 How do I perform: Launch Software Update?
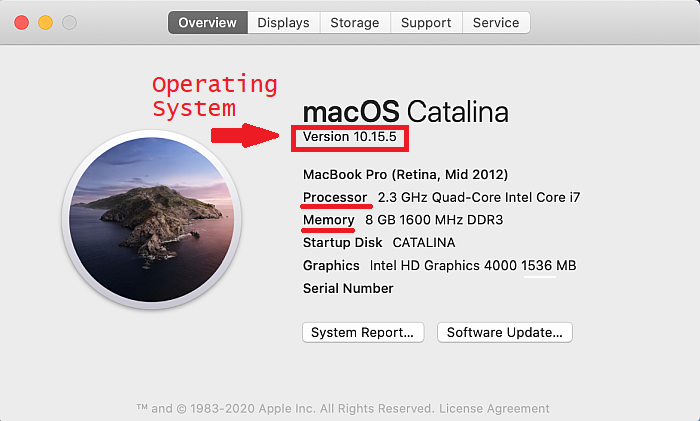coord(504,332)
